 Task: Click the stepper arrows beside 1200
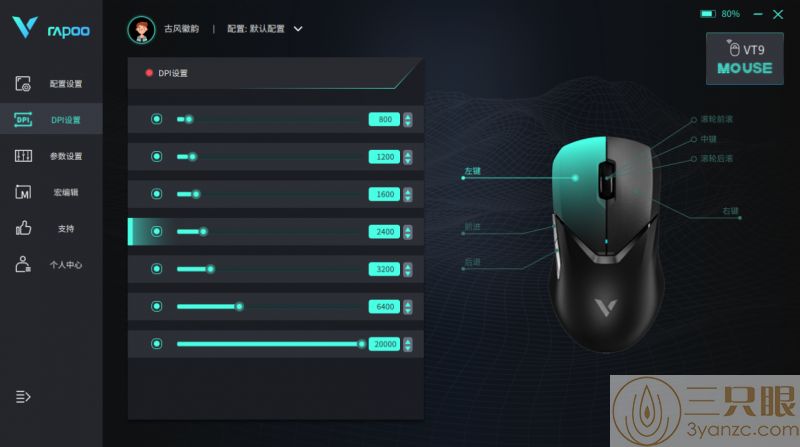click(408, 157)
